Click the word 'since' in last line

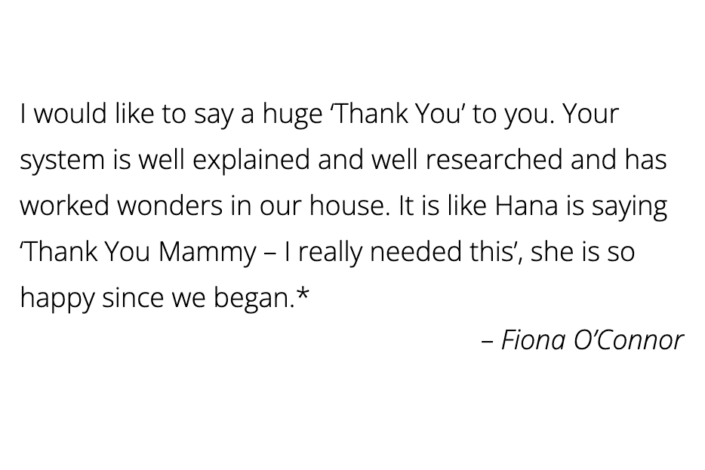point(133,297)
